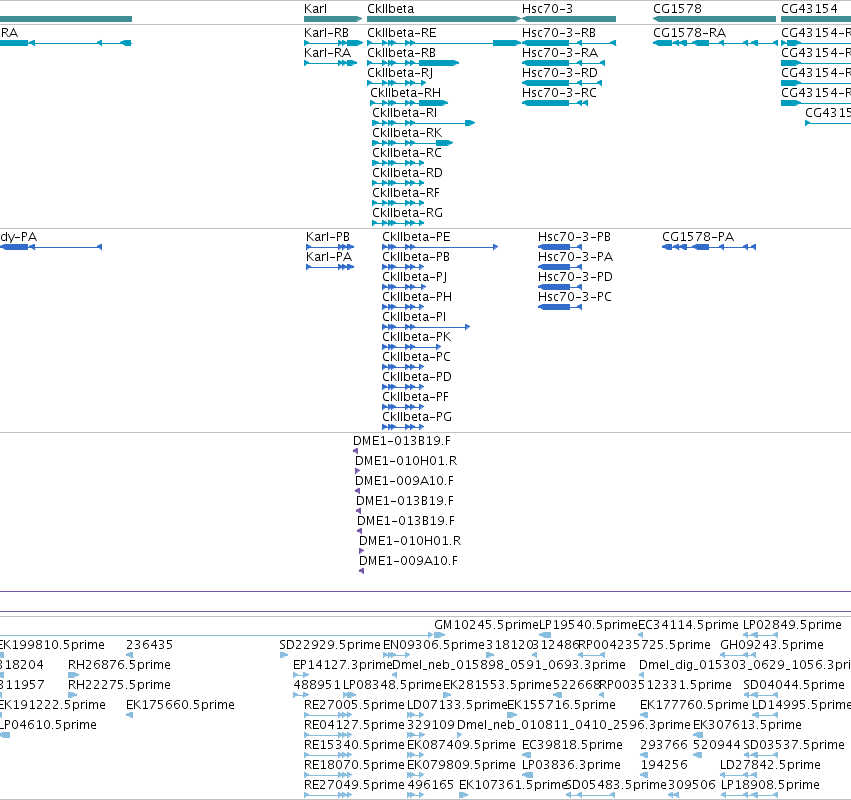
Task: Select the Karl-RA transcript label
Action: tap(327, 53)
